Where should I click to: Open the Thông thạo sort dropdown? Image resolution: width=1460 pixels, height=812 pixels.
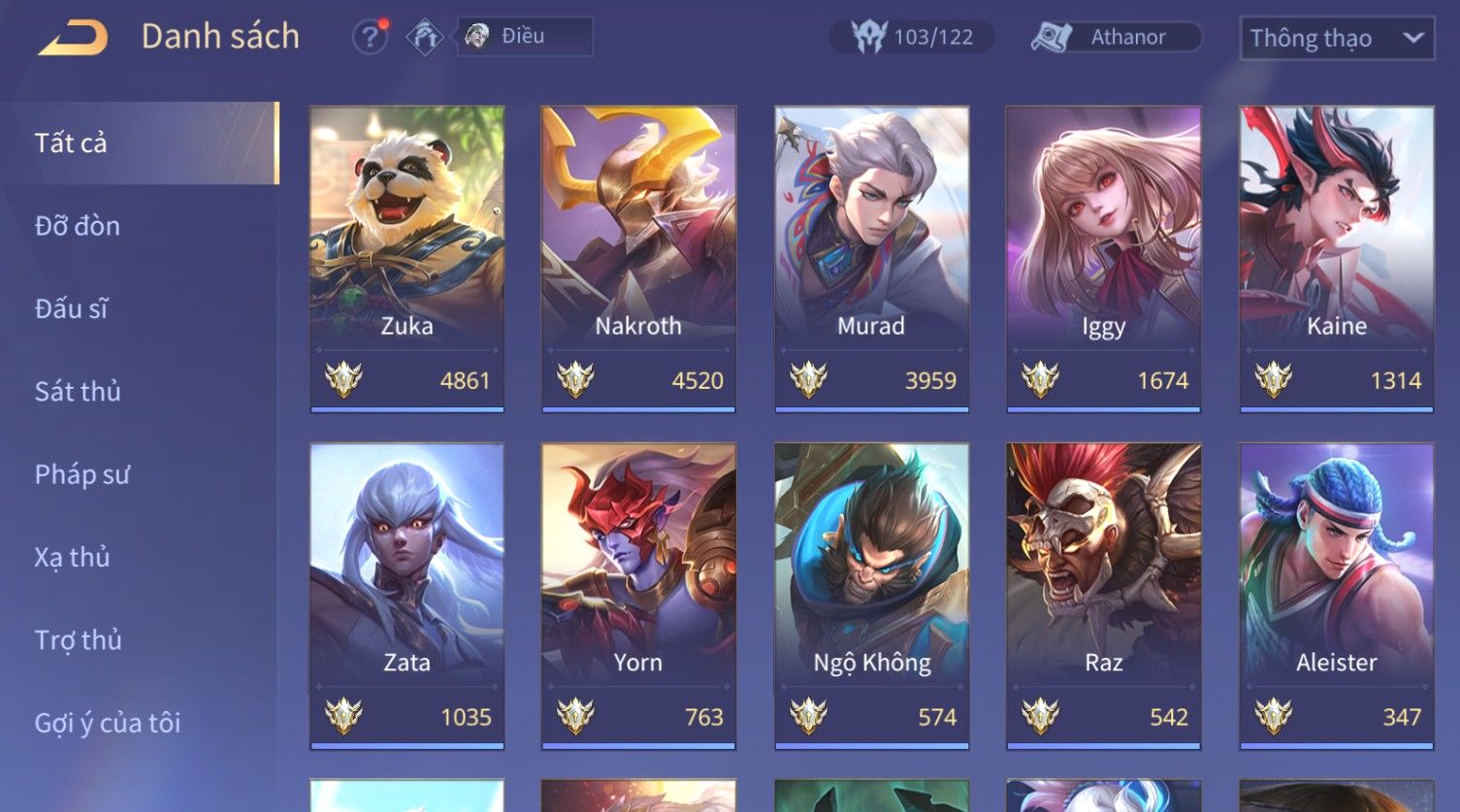coord(1337,38)
